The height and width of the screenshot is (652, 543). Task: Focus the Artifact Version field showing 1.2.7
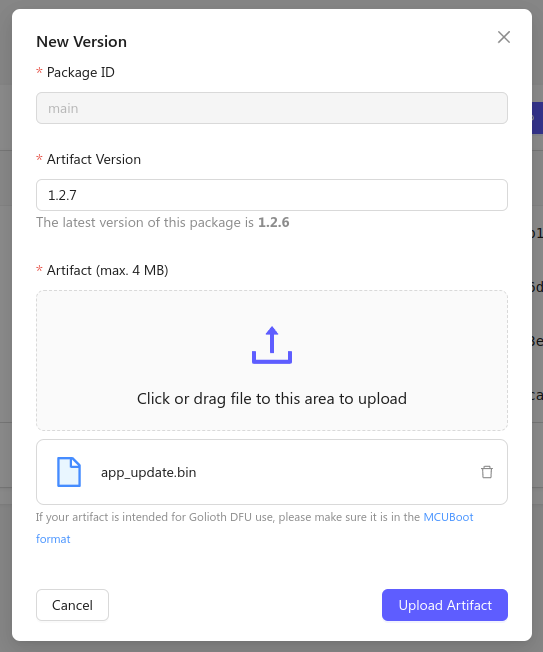(x=272, y=195)
